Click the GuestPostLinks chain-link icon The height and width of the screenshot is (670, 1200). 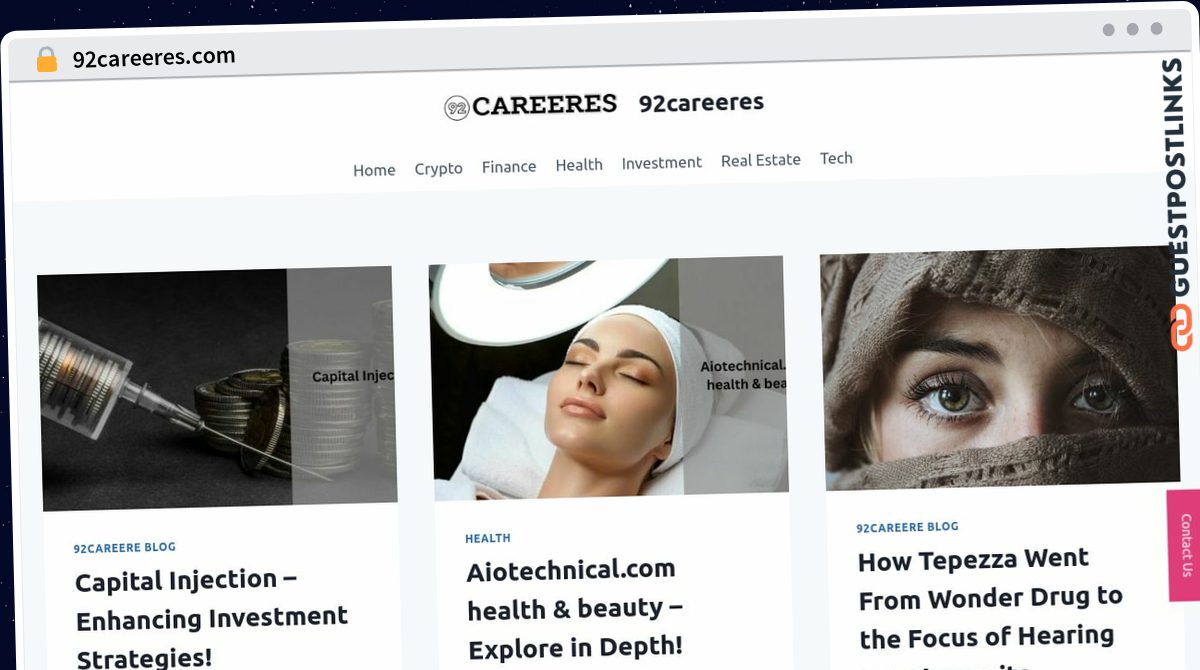tap(1180, 328)
